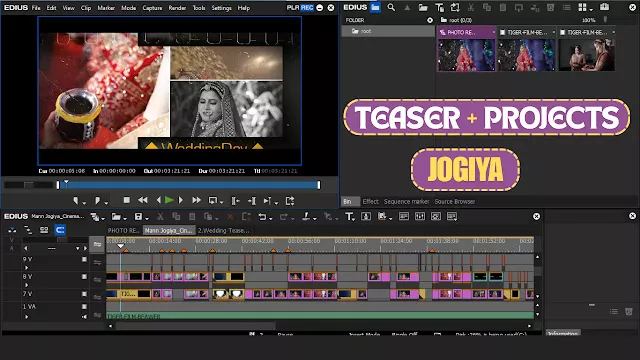Viewport: 640px width, 360px height.
Task: Toggle Bin window display icon
Action: coord(404,216)
